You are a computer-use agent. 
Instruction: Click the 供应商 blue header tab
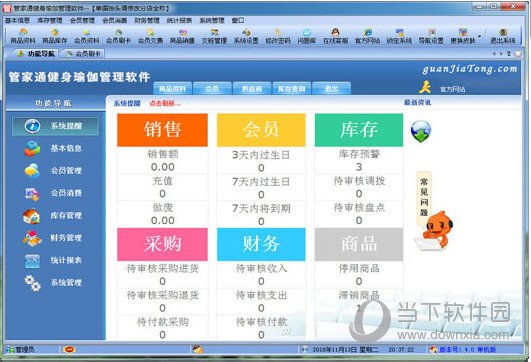252,89
